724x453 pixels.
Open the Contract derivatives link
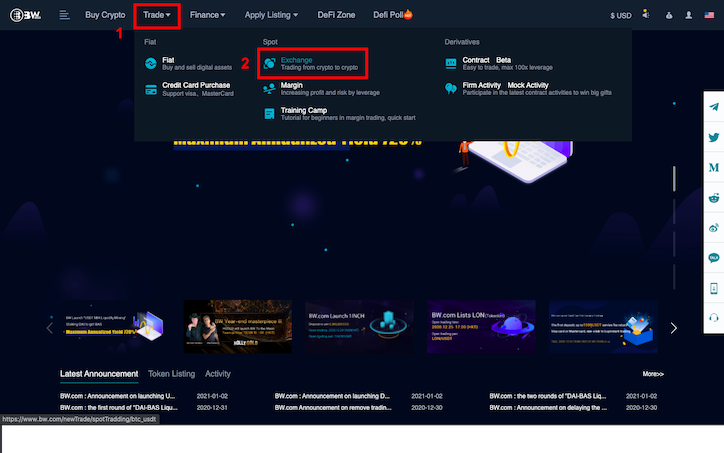tap(476, 60)
